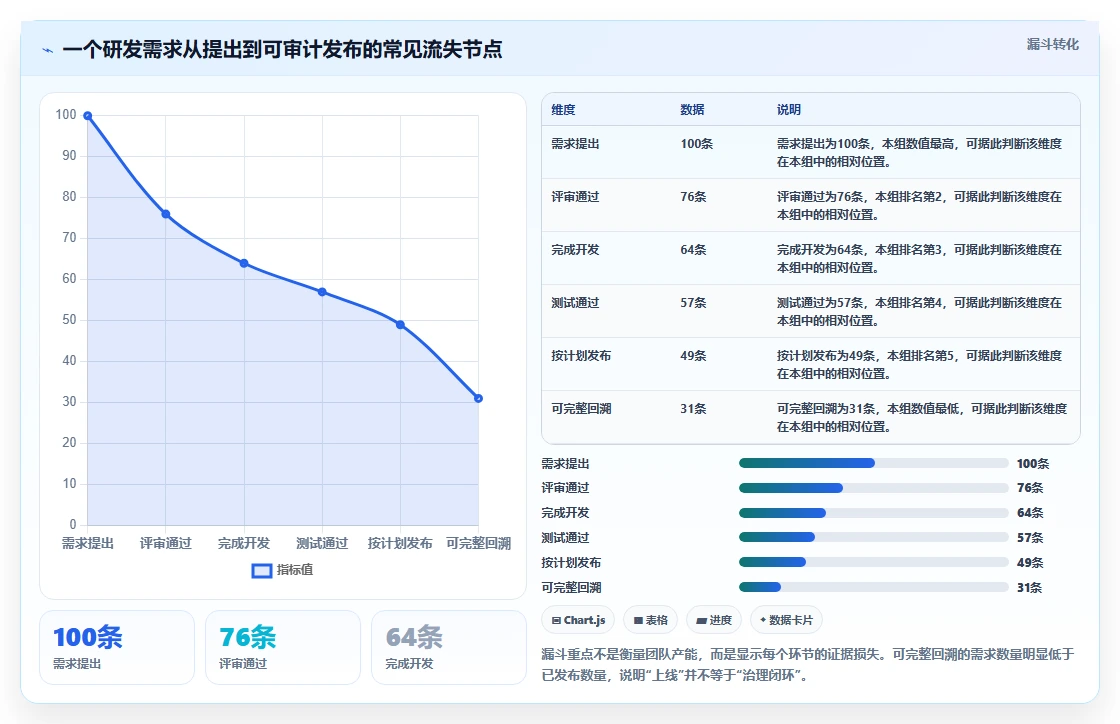Viewport: 1120px width, 724px height.
Task: Open the 64条 完成开发 data card
Action: (449, 648)
